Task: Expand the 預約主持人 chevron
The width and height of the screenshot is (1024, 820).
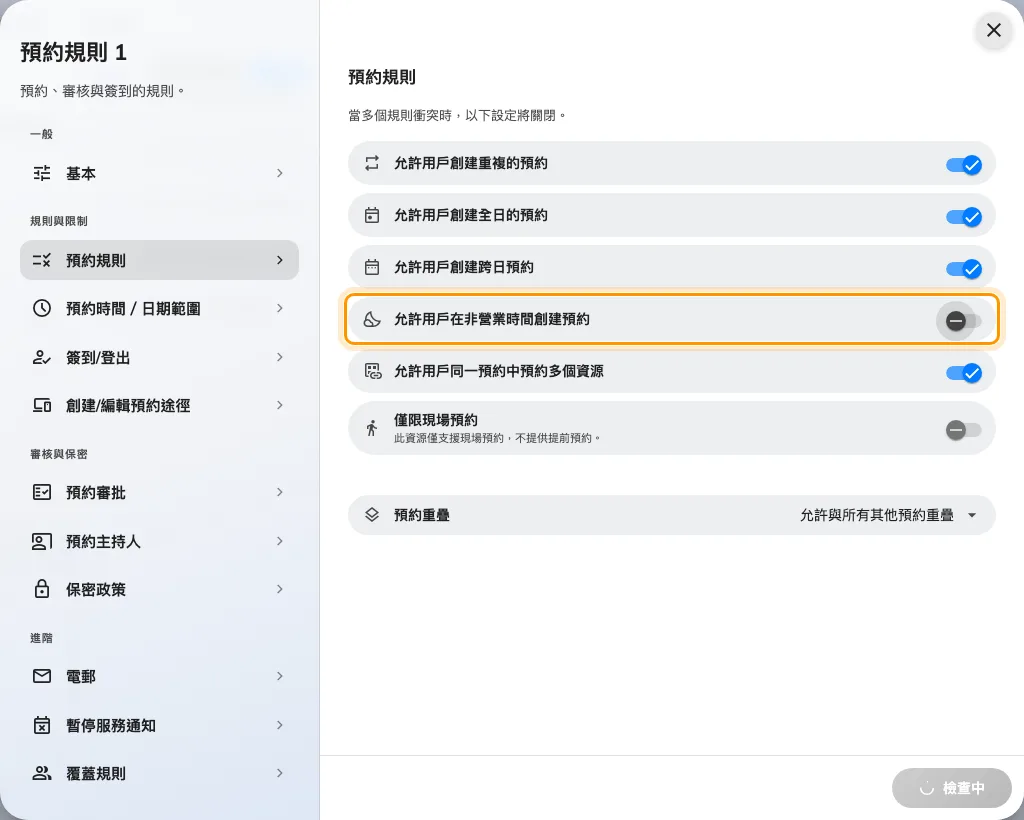Action: pos(280,541)
